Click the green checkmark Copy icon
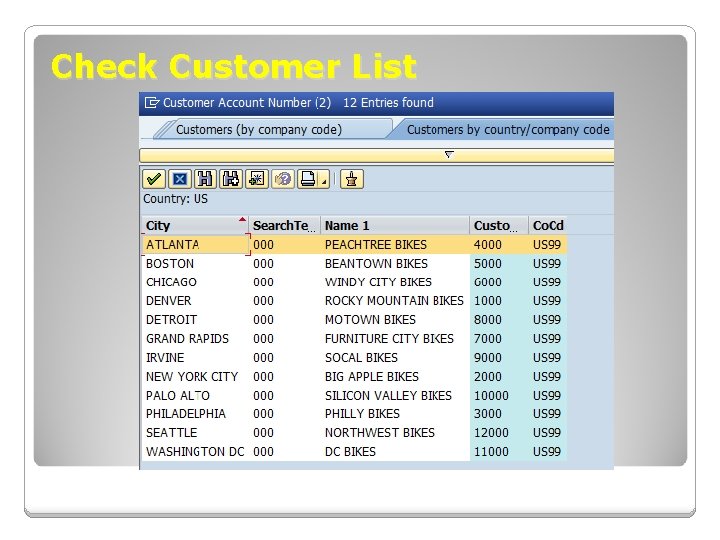The height and width of the screenshot is (540, 720). tap(154, 179)
